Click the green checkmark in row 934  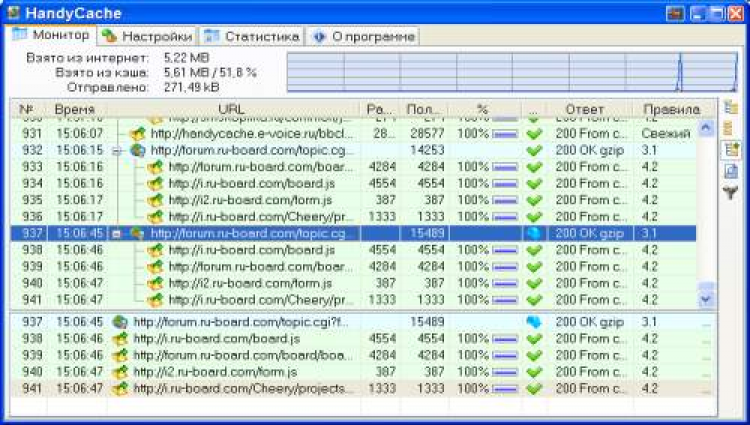point(534,184)
